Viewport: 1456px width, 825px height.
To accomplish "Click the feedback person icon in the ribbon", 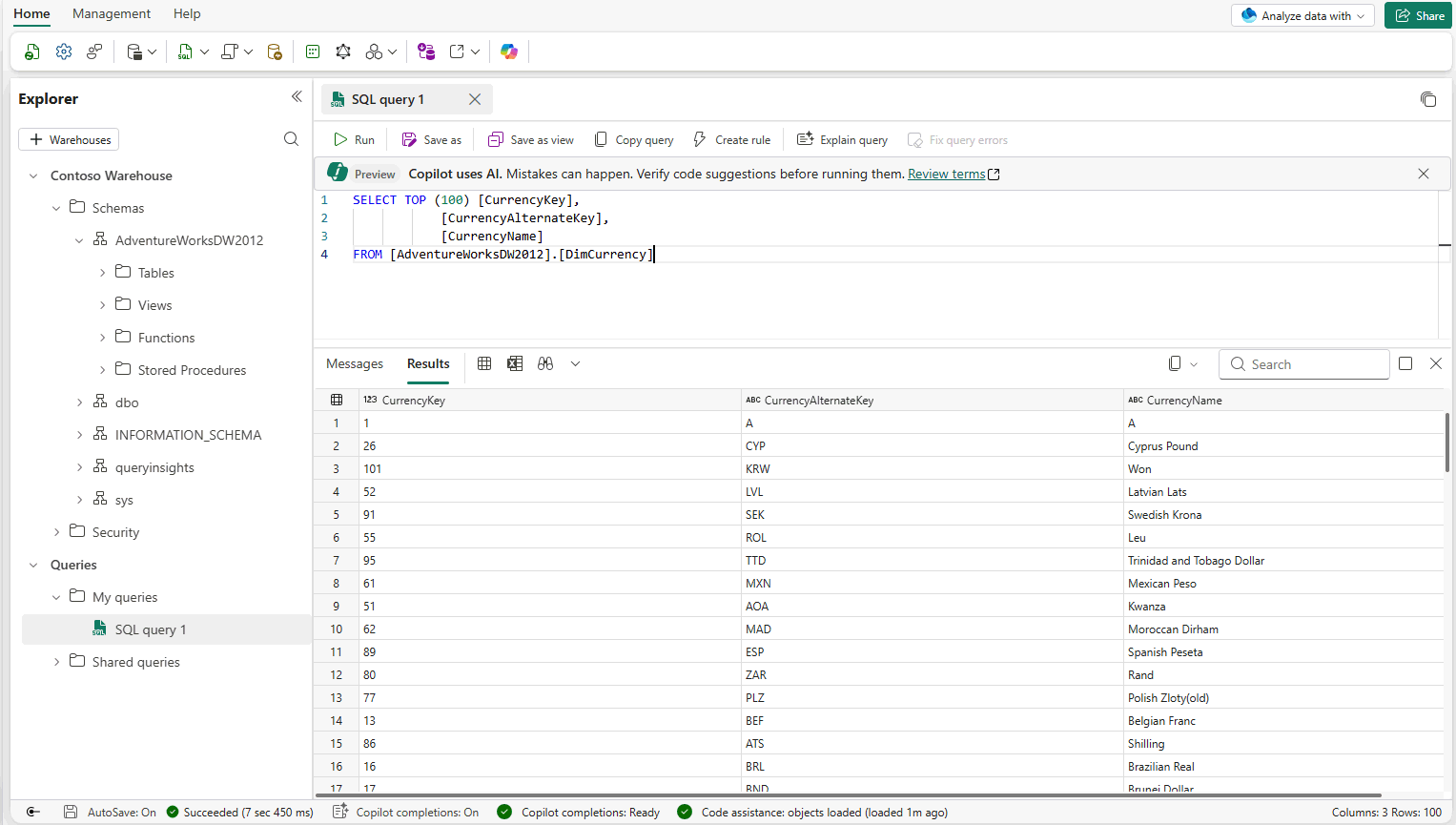I will point(94,52).
